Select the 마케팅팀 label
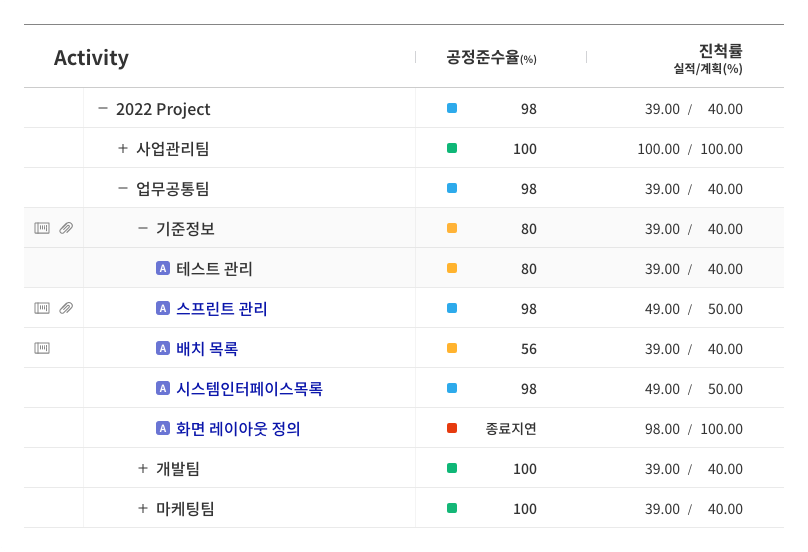The width and height of the screenshot is (808, 552). (x=186, y=509)
